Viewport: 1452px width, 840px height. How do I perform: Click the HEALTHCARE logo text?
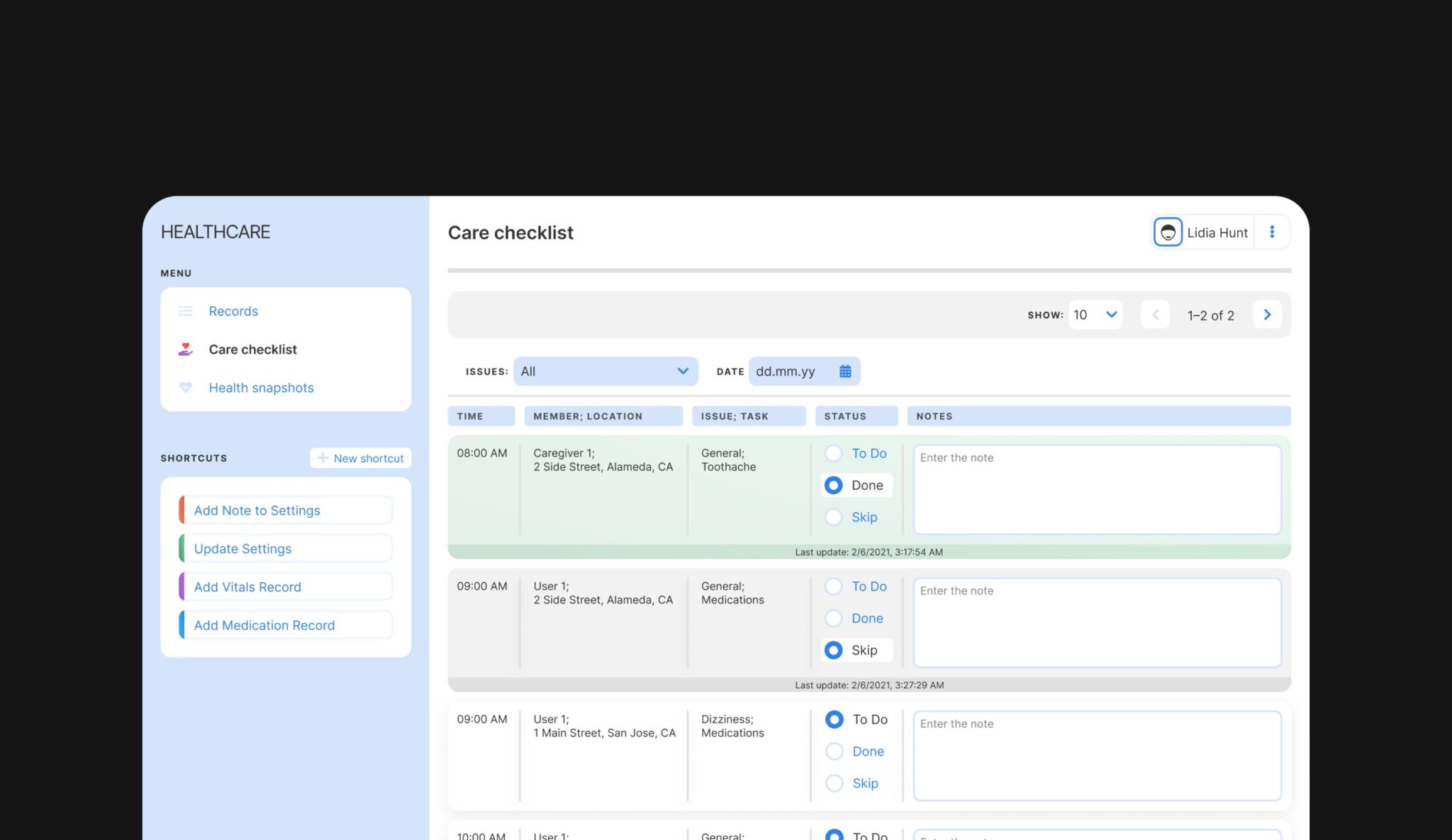(216, 232)
